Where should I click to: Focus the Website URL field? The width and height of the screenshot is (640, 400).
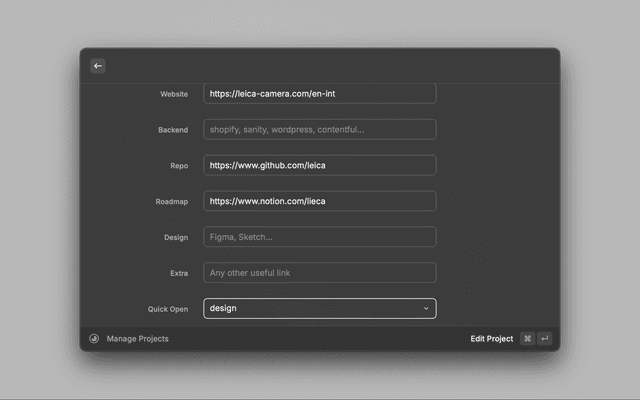tap(319, 94)
